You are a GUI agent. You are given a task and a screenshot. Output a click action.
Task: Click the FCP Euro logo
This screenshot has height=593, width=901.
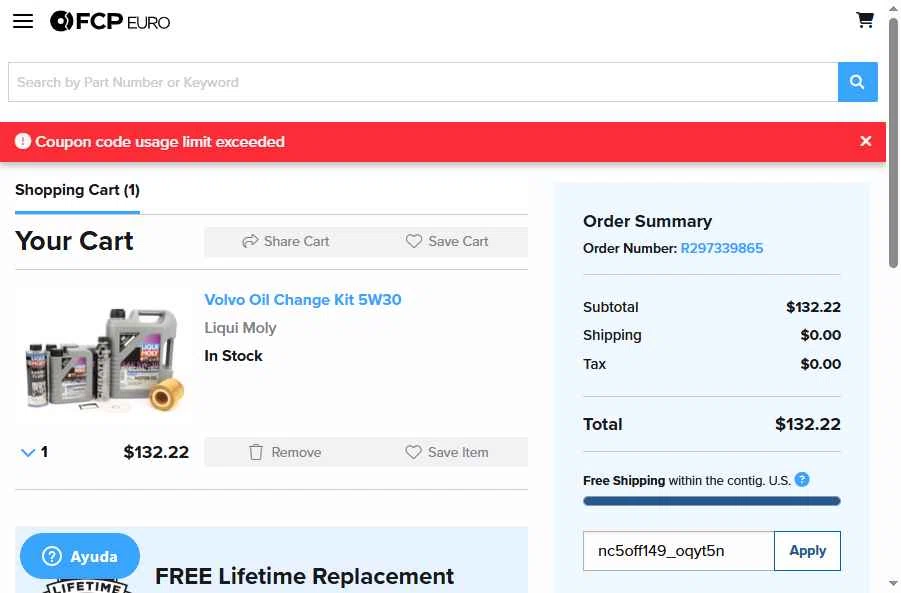point(110,21)
